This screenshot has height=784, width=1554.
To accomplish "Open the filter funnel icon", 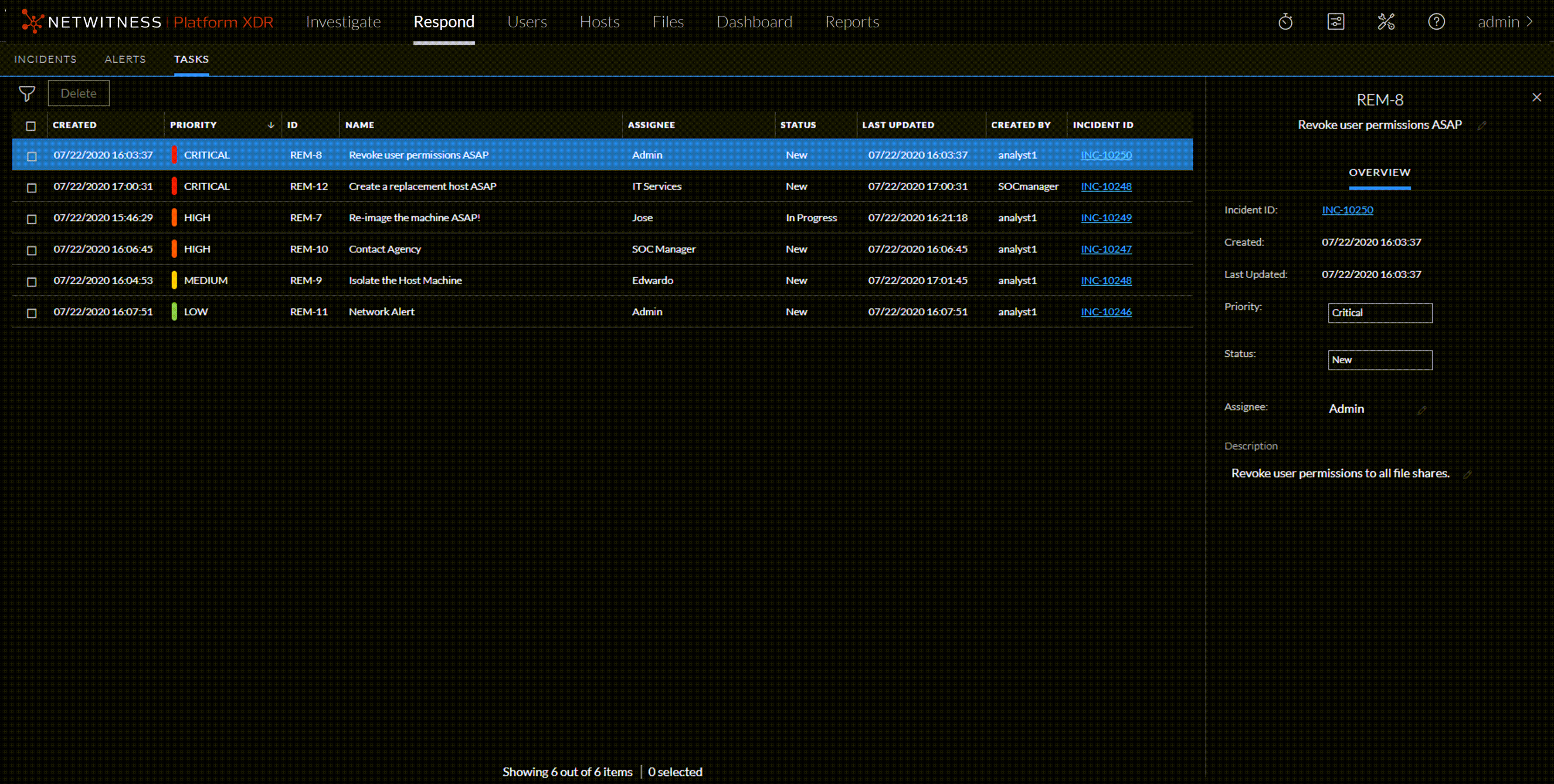I will point(27,94).
